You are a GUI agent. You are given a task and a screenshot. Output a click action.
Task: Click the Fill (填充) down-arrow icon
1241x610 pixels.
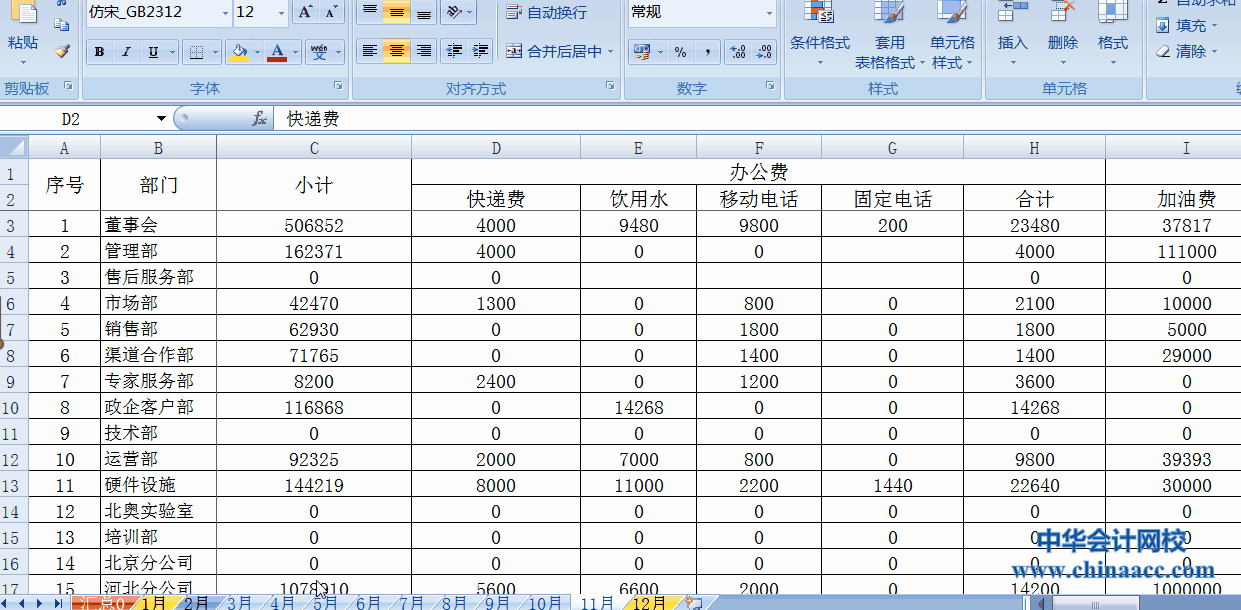click(x=1164, y=26)
